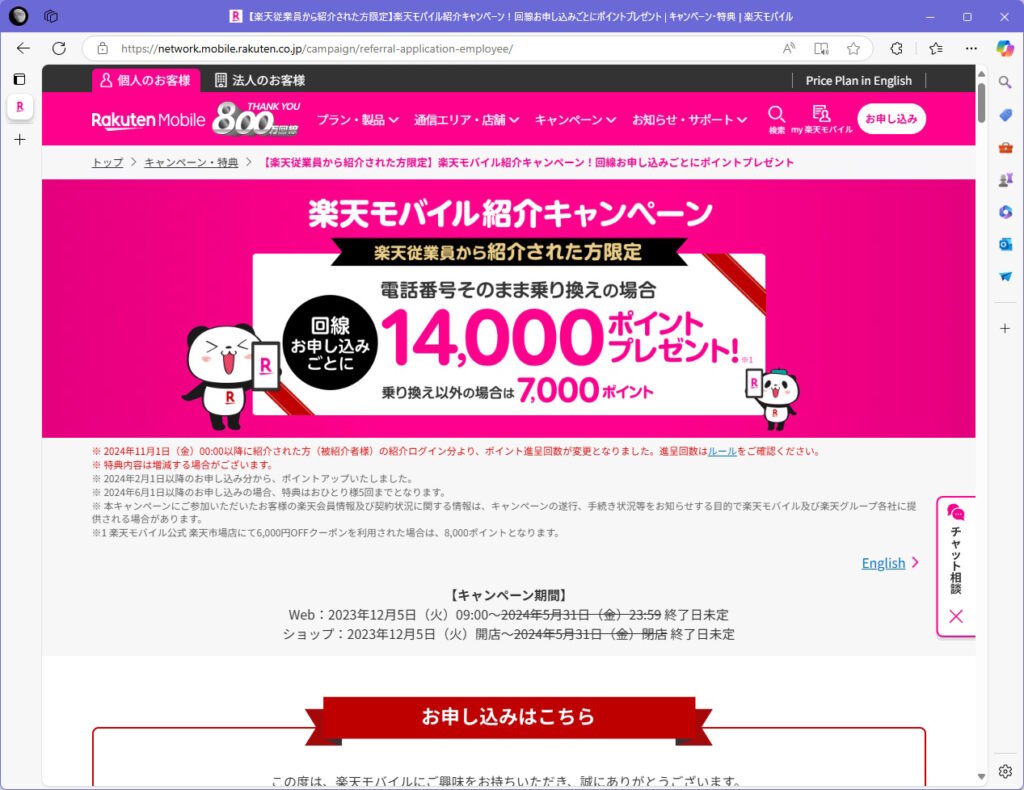Click the Rakuten Mobile logo
The height and width of the screenshot is (790, 1024).
pos(148,120)
